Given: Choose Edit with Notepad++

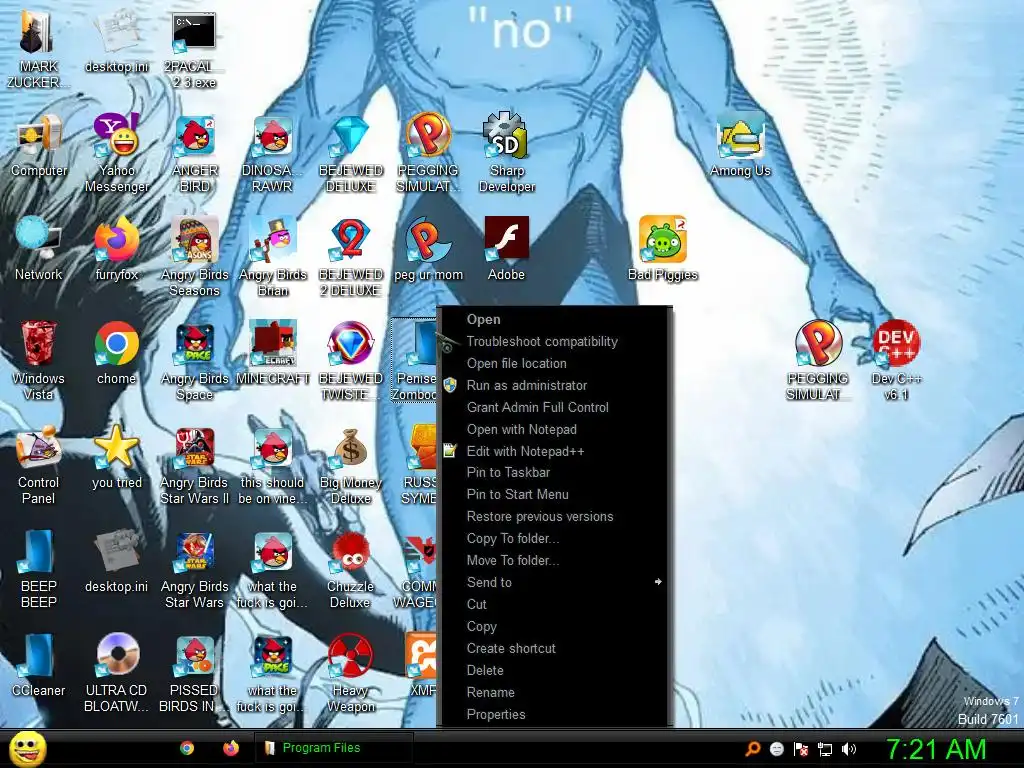Looking at the screenshot, I should pos(554,451).
